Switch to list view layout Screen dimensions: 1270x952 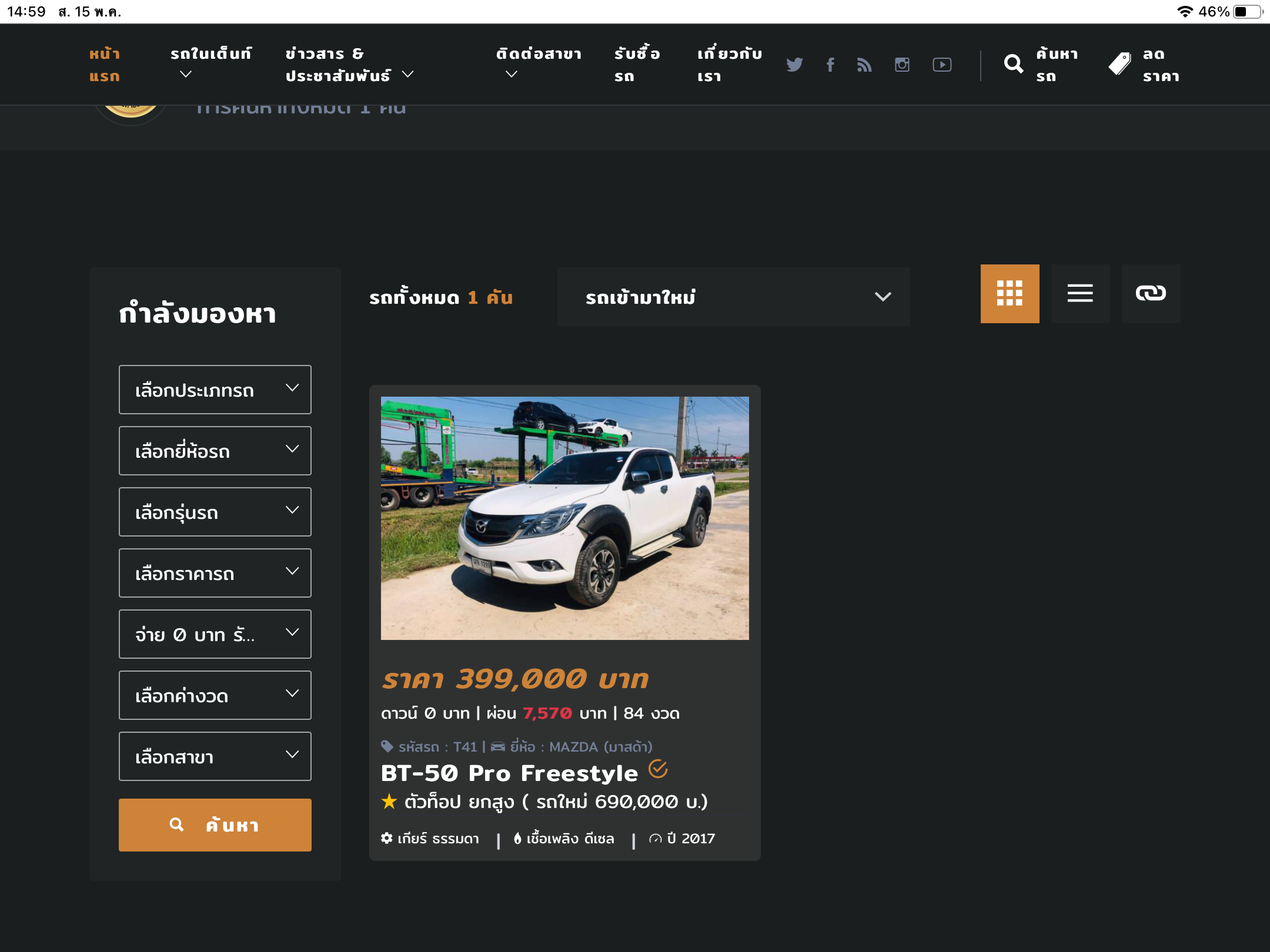tap(1080, 294)
